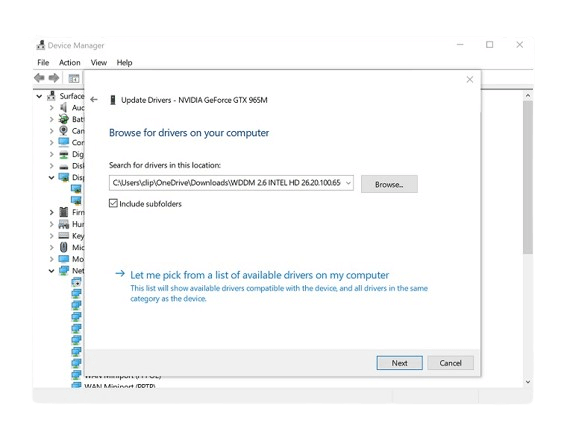This screenshot has width=567, height=440.
Task: Select the first network adapter device icon
Action: 76,282
